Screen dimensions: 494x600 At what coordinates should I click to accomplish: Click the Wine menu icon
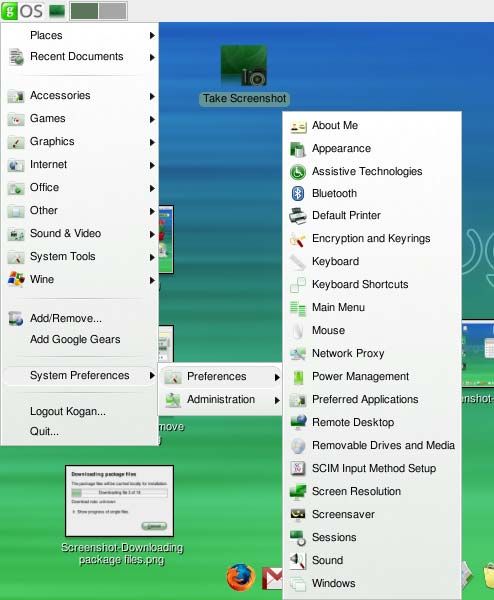click(x=16, y=279)
